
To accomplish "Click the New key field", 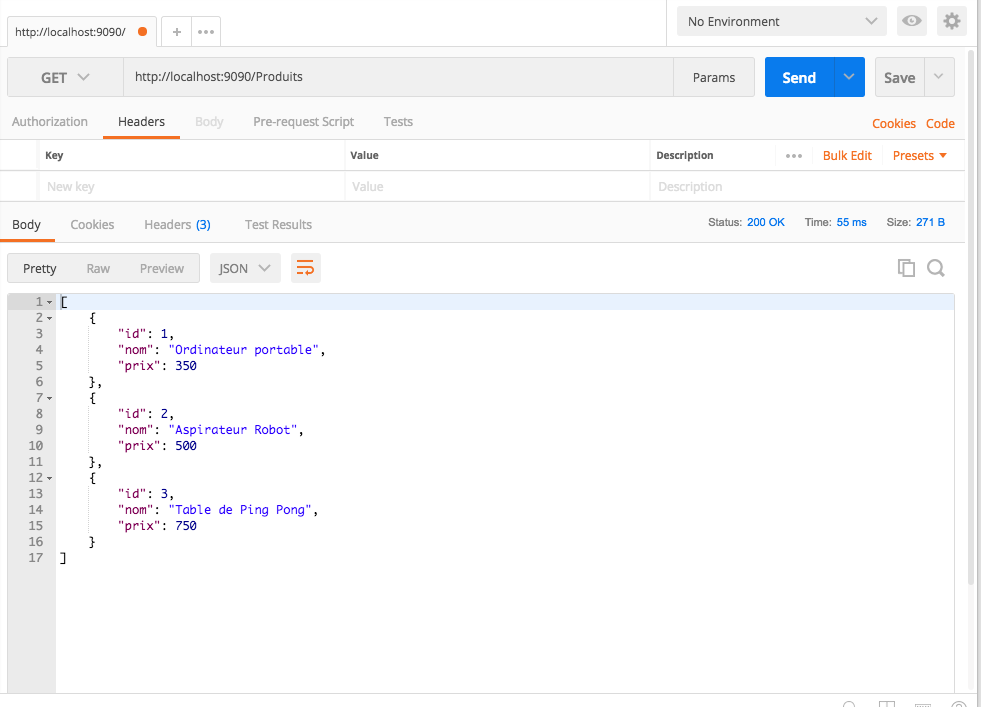I will pyautogui.click(x=191, y=186).
